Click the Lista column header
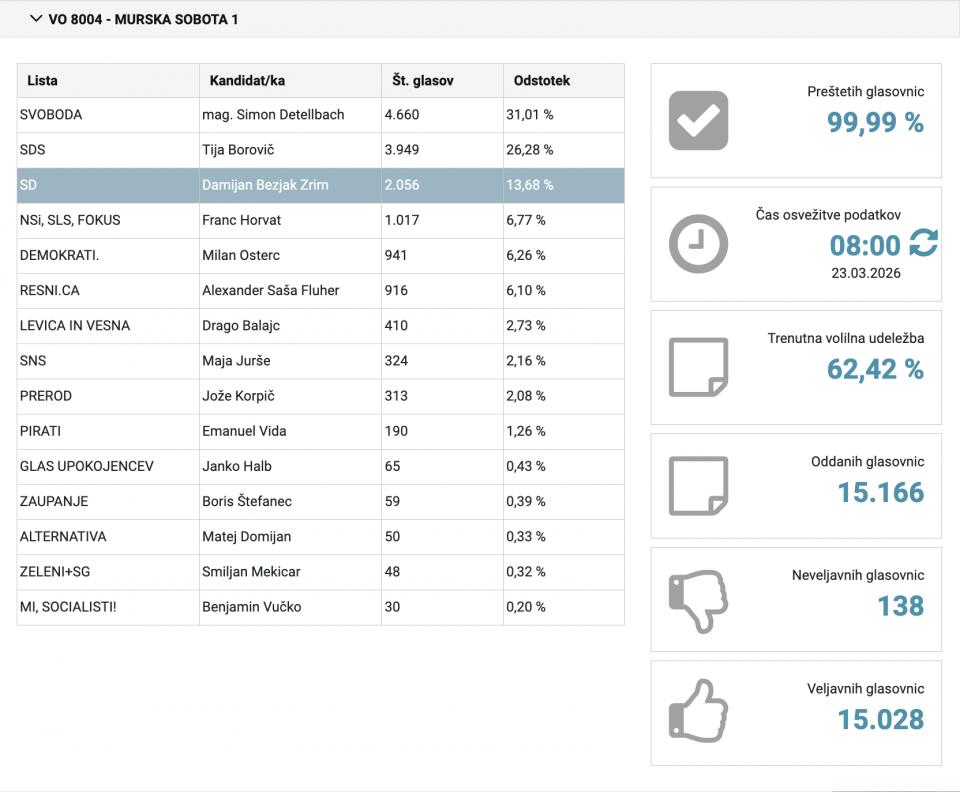960x792 pixels. pos(43,80)
